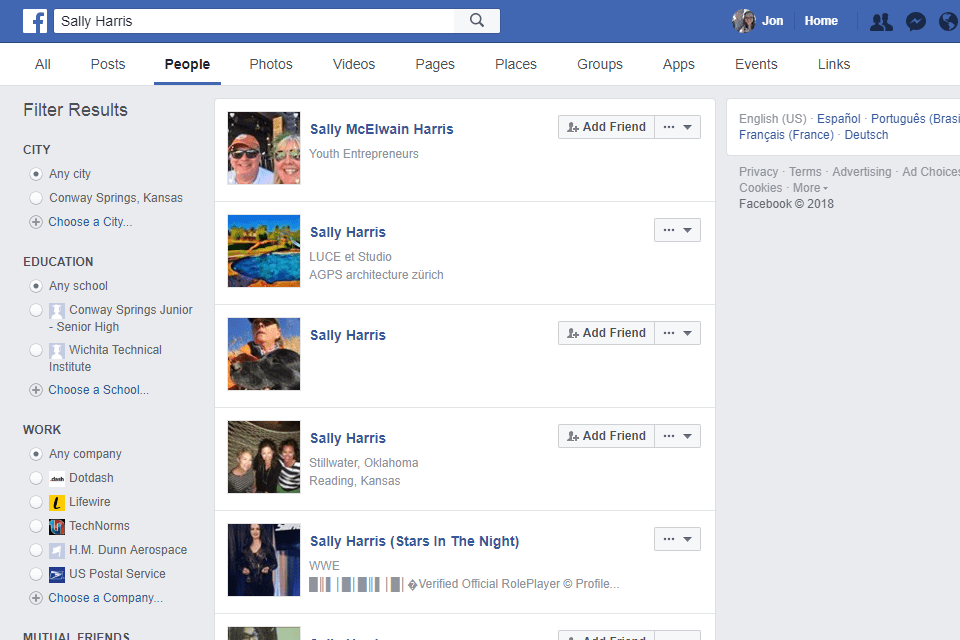This screenshot has height=640, width=960.
Task: Switch language to Deutsch
Action: 866,135
